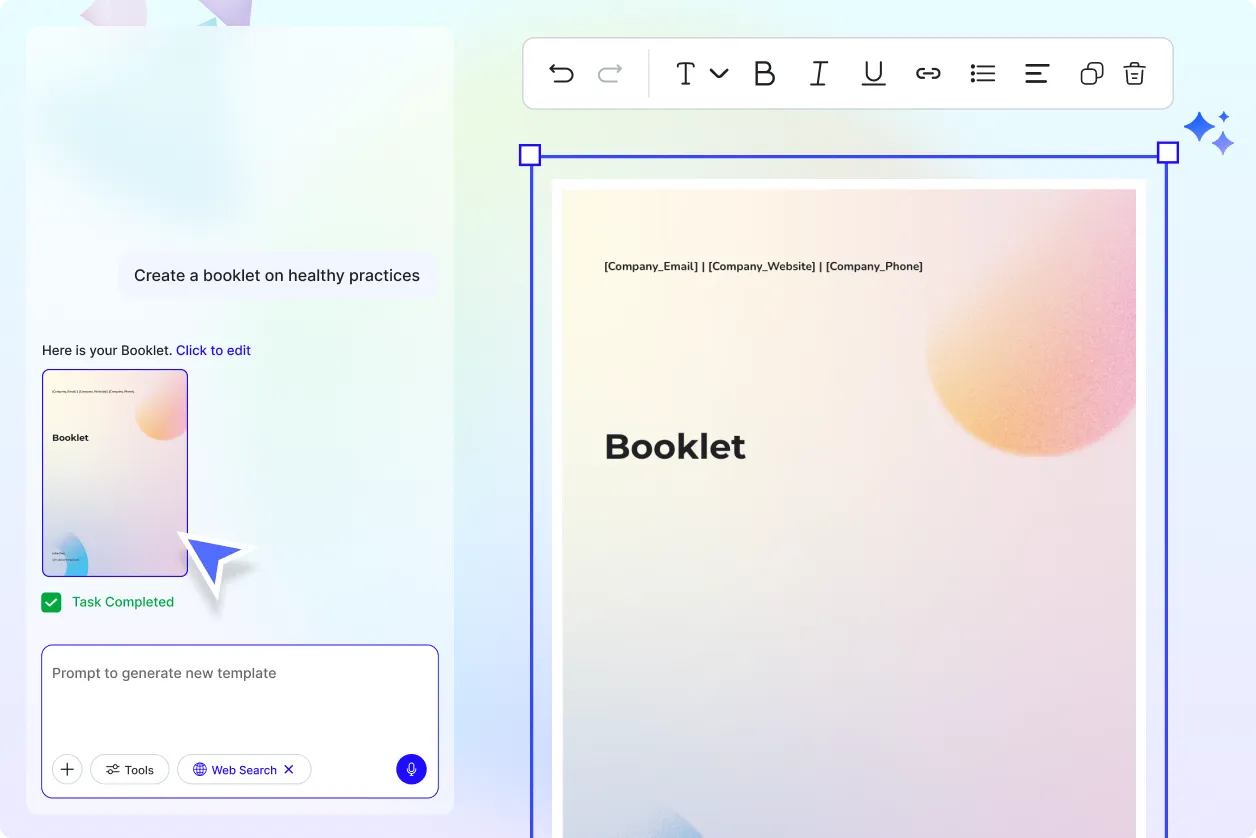Delete the selected element with trash icon
Image resolution: width=1256 pixels, height=838 pixels.
click(x=1134, y=74)
